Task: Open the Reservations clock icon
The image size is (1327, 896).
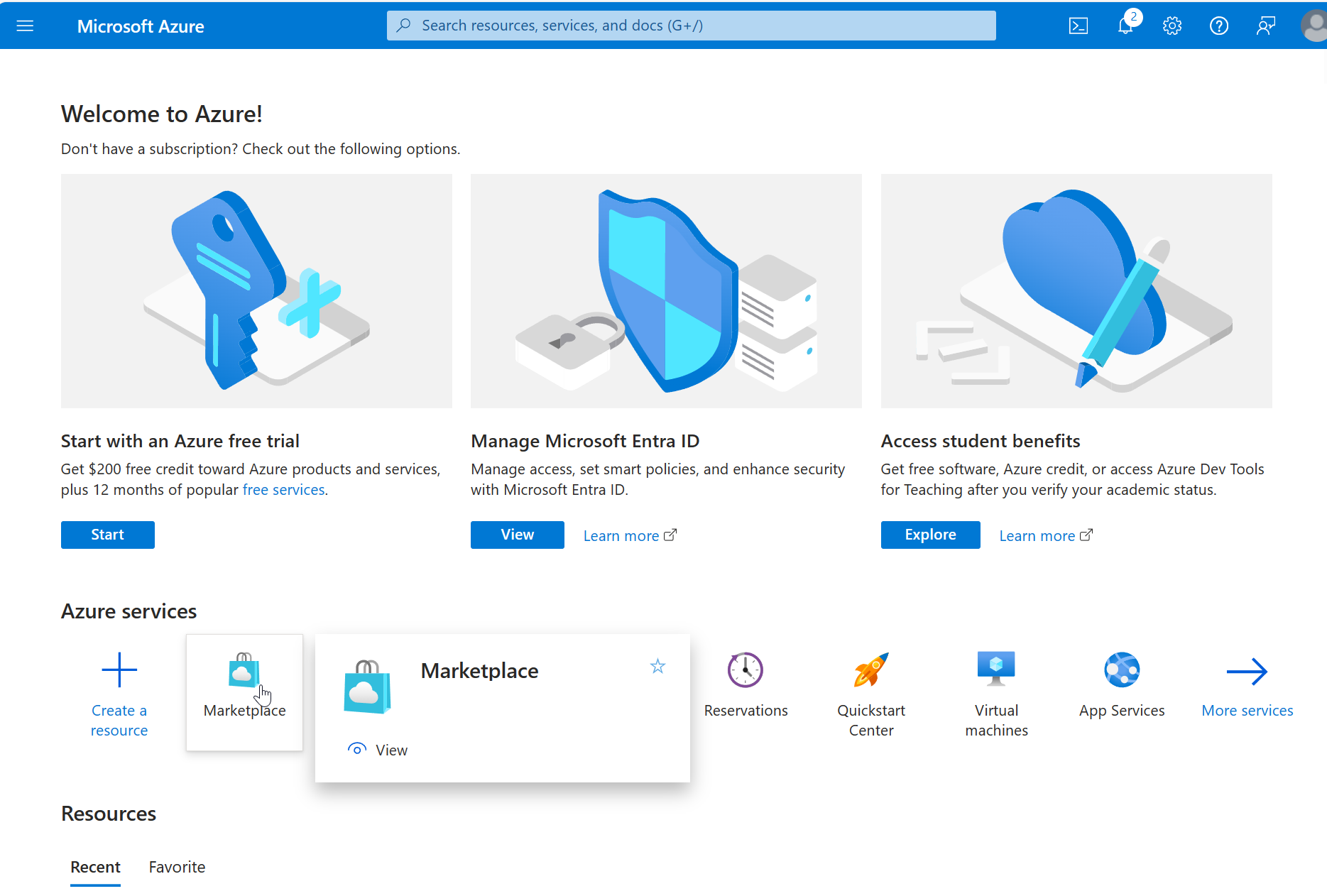Action: 745,670
